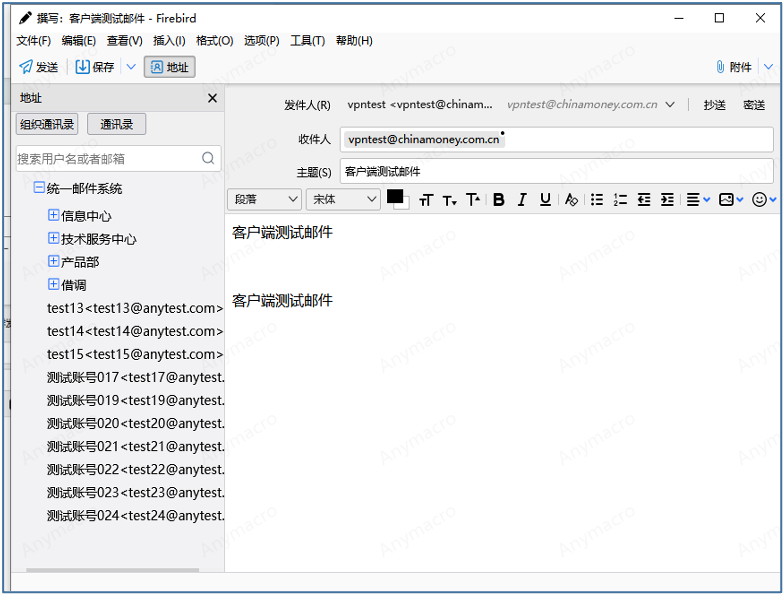Click the Bold formatting icon
The height and width of the screenshot is (595, 783).
[x=499, y=200]
